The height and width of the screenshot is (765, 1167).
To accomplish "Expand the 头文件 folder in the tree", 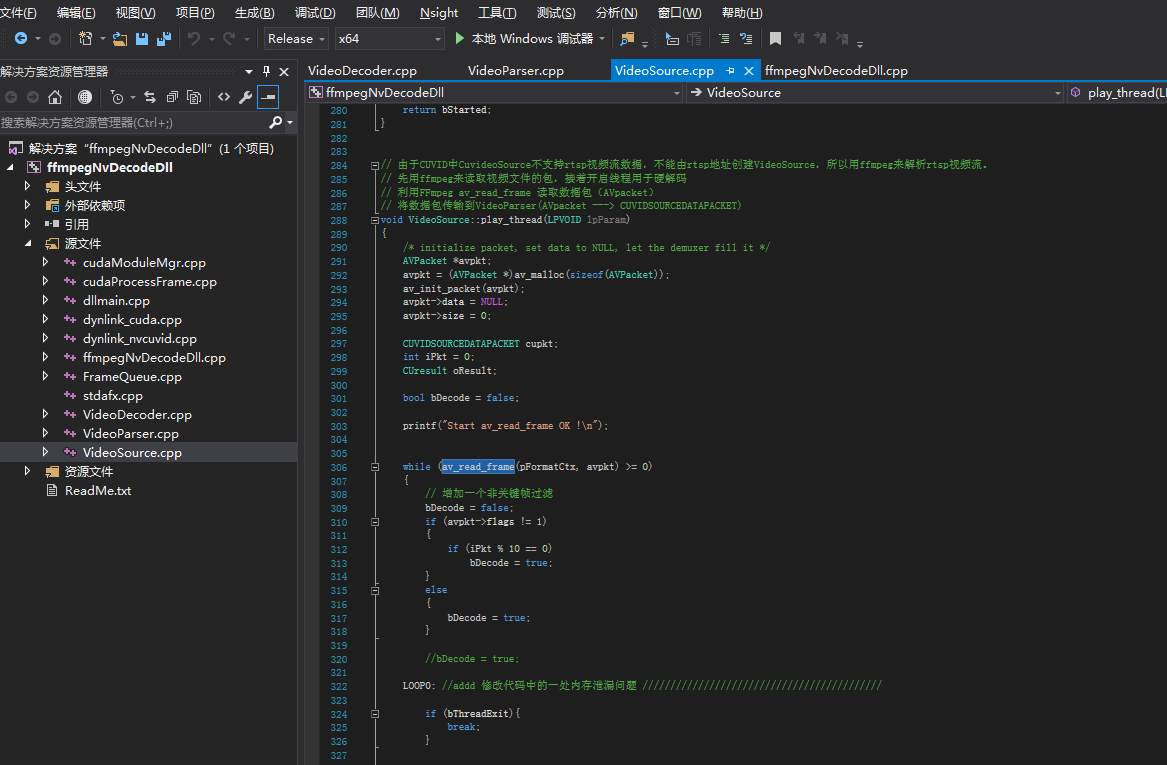I will (x=28, y=187).
